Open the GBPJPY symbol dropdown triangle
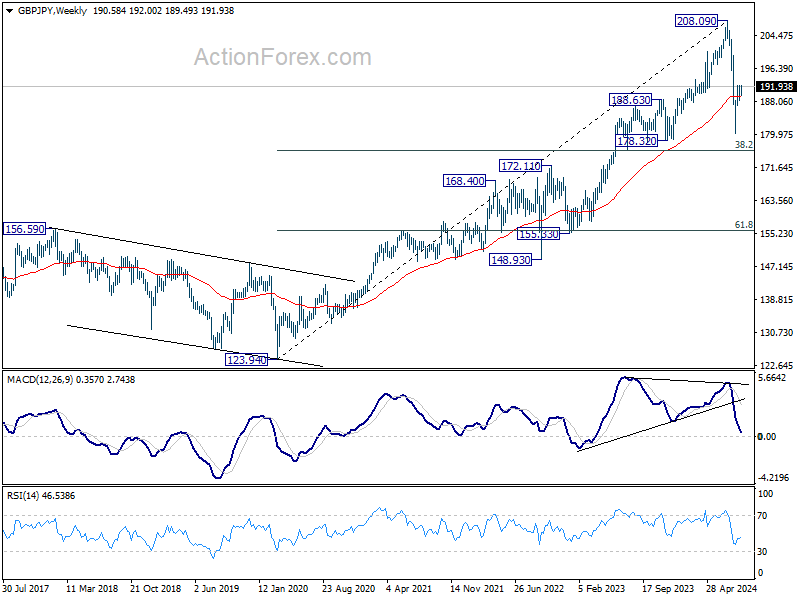Screen dimensions: 800x600 click(x=9, y=11)
